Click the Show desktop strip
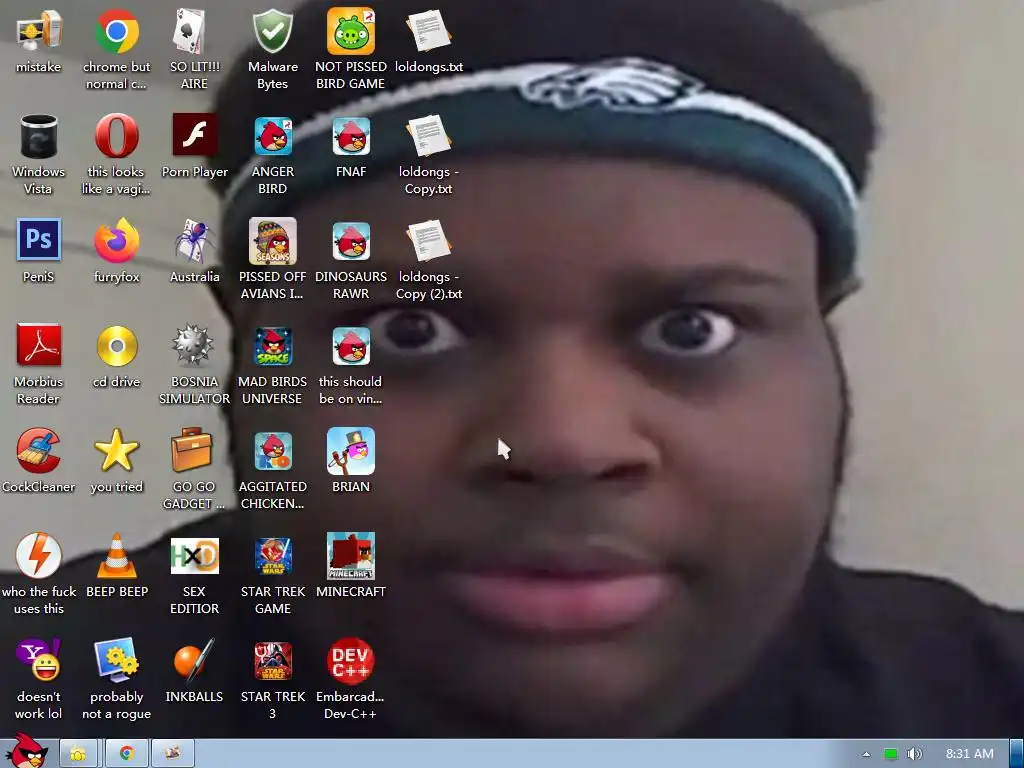Viewport: 1024px width, 768px height. point(1017,754)
